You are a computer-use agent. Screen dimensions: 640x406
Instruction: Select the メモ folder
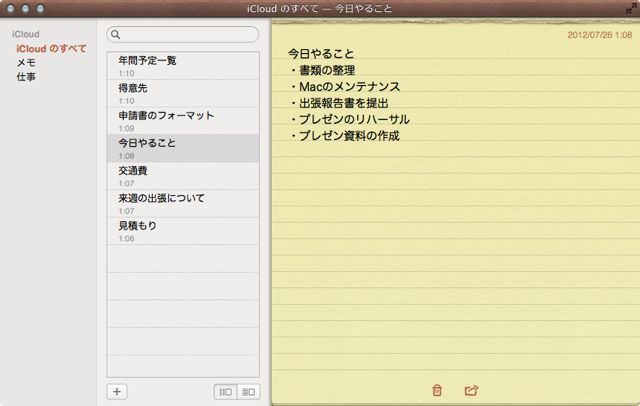[26, 62]
